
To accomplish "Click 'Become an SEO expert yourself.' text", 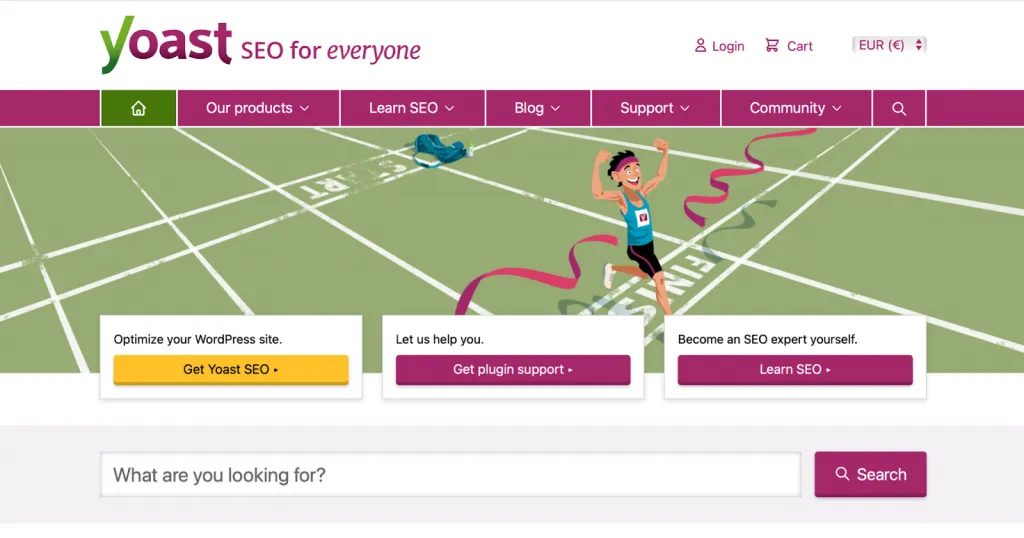I will coord(767,340).
